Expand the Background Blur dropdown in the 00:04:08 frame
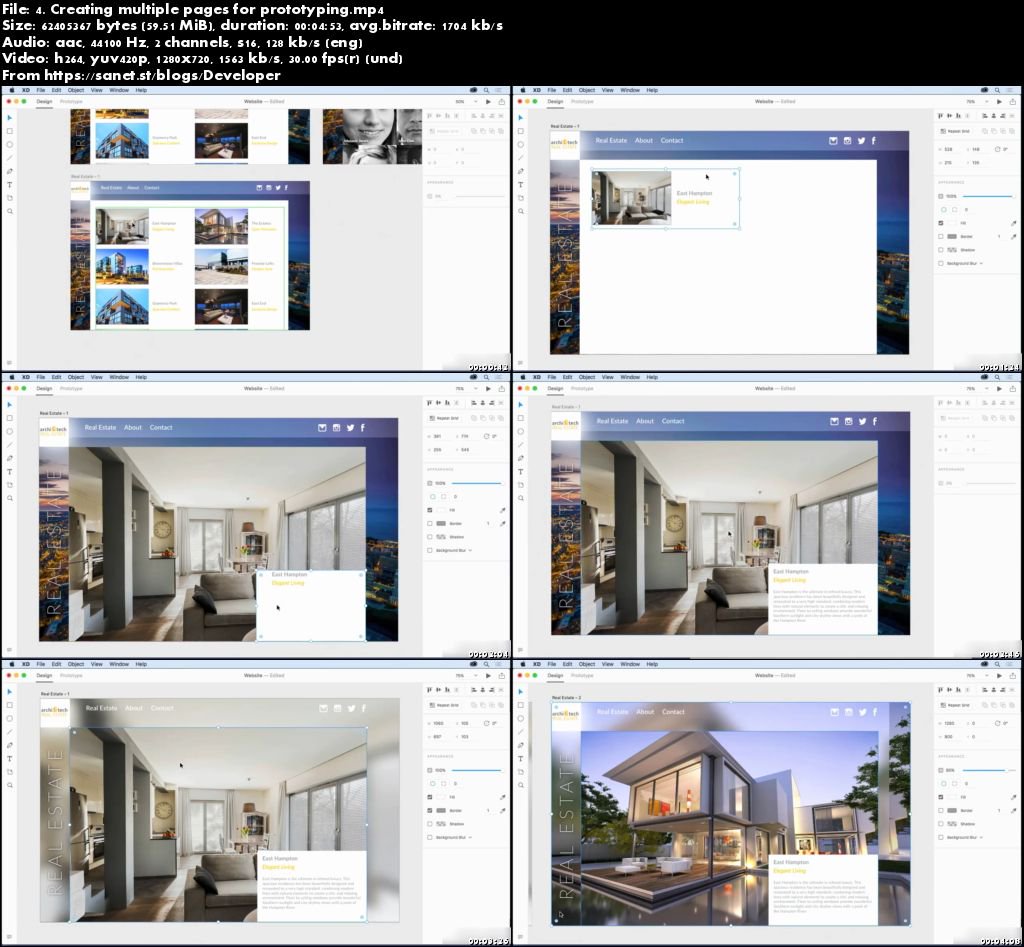Image resolution: width=1024 pixels, height=947 pixels. pos(982,837)
